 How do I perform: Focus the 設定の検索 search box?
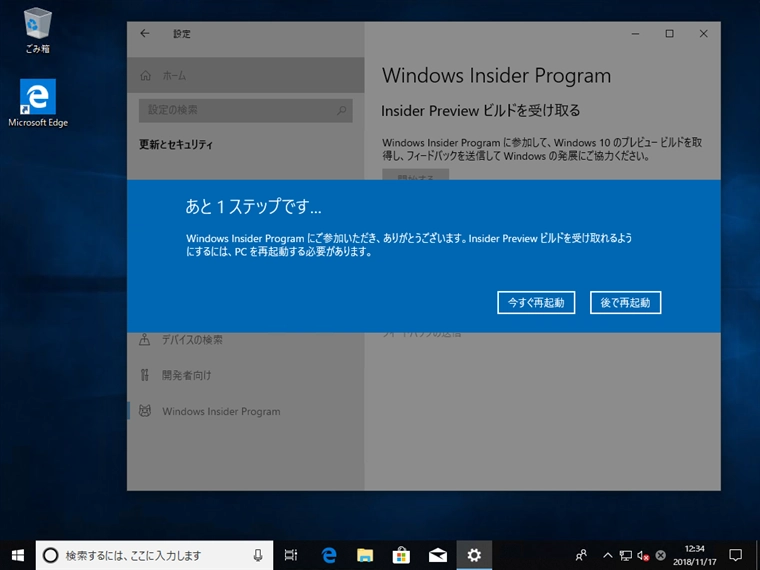point(246,111)
